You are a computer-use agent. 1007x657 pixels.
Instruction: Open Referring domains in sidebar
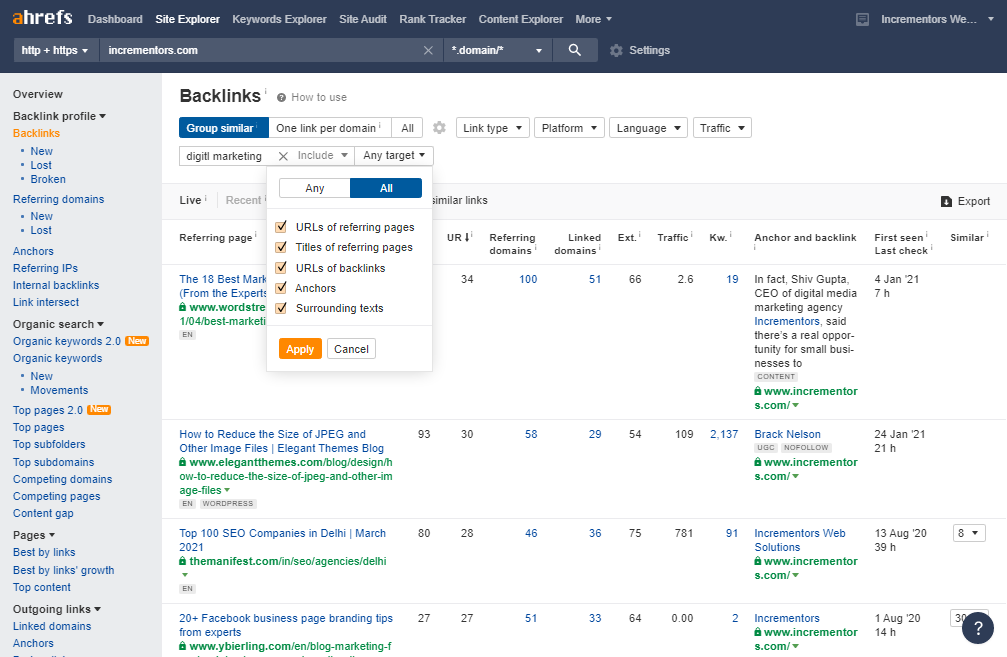pyautogui.click(x=58, y=199)
